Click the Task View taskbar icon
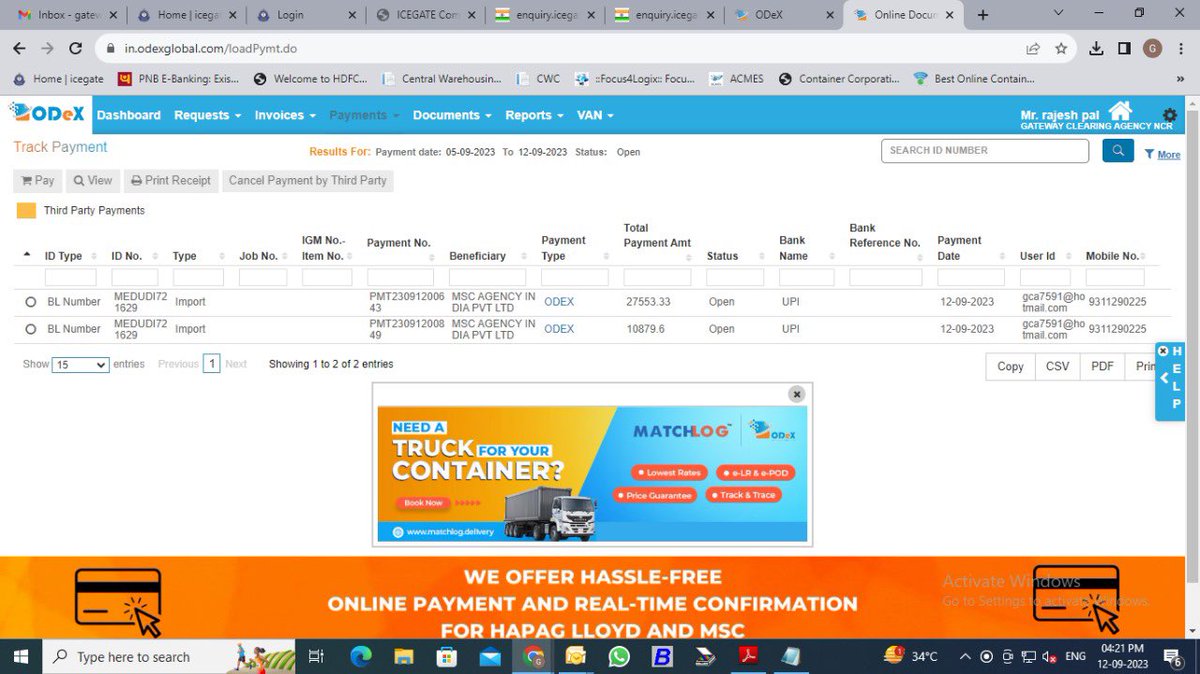The height and width of the screenshot is (674, 1200). [x=316, y=656]
